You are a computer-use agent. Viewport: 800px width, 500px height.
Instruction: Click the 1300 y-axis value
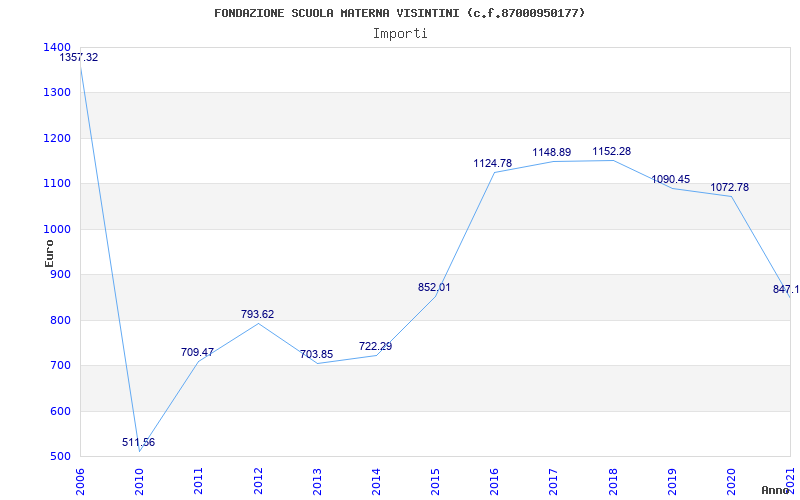(57, 93)
